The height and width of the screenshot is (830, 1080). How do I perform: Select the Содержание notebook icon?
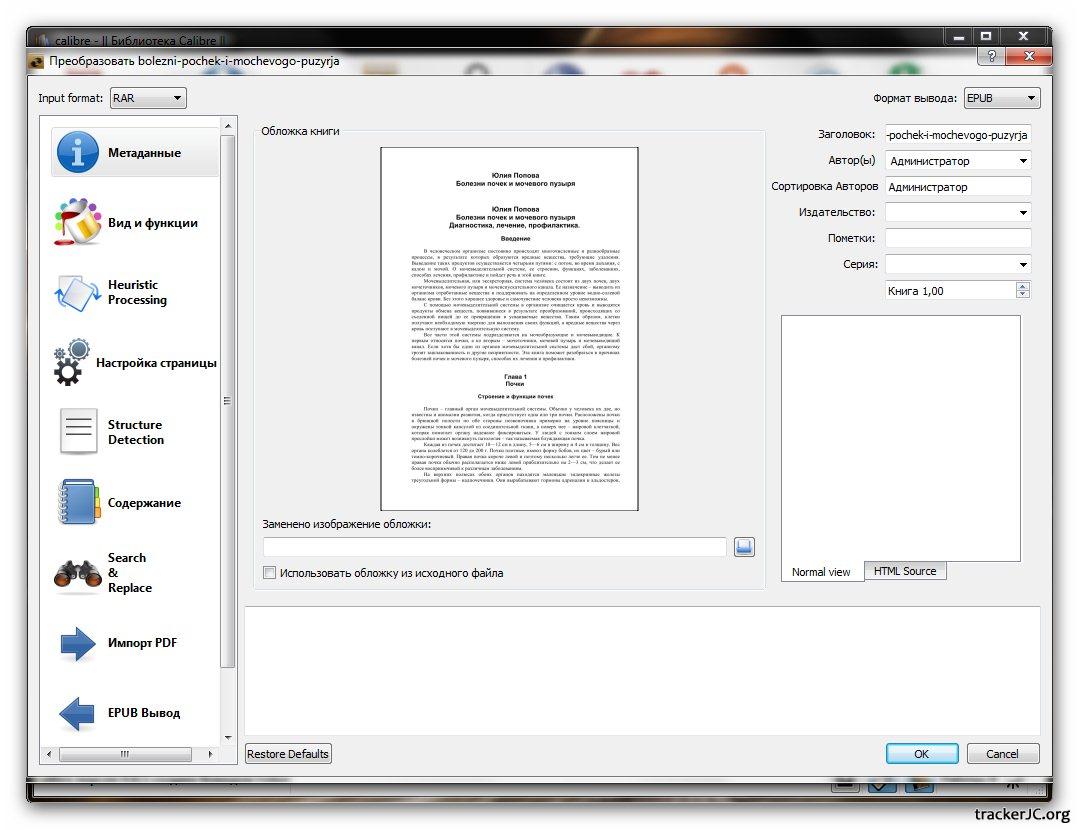click(78, 503)
